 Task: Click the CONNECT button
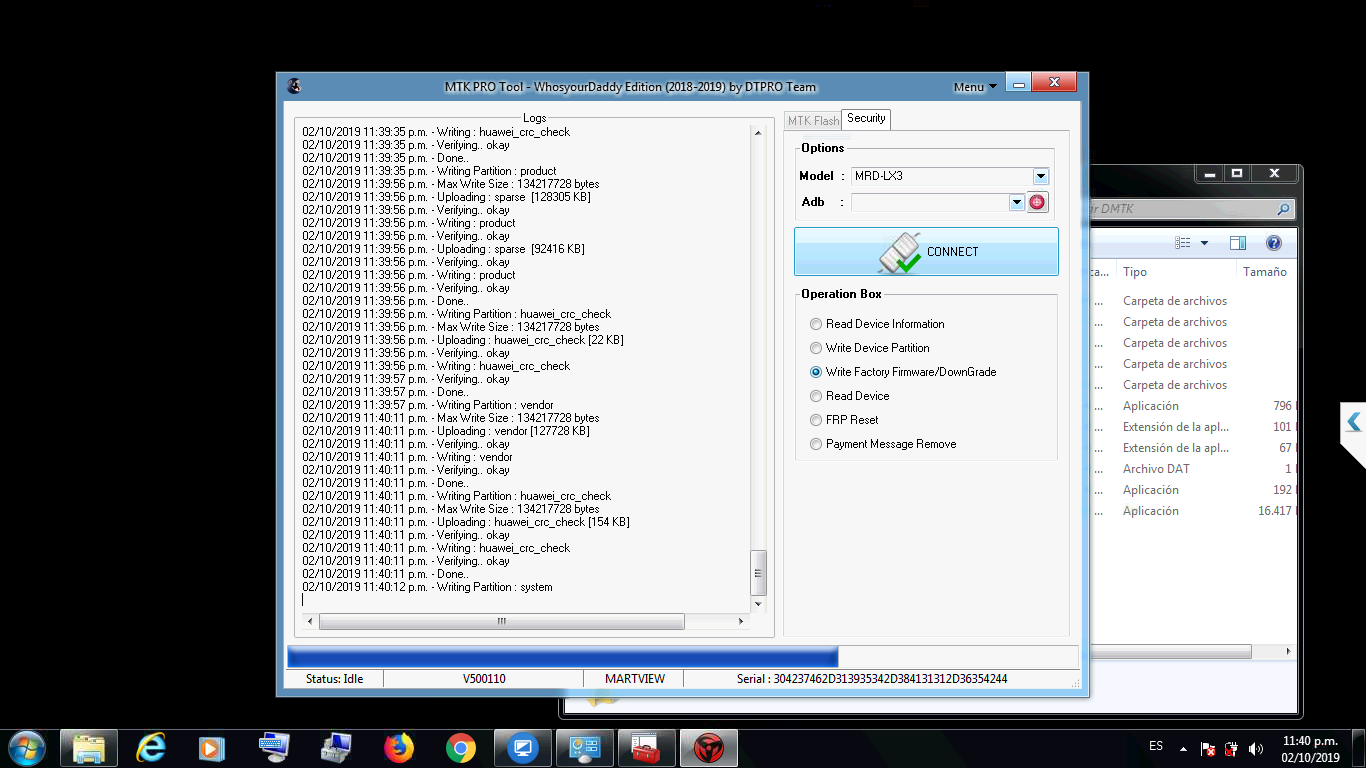click(x=926, y=251)
